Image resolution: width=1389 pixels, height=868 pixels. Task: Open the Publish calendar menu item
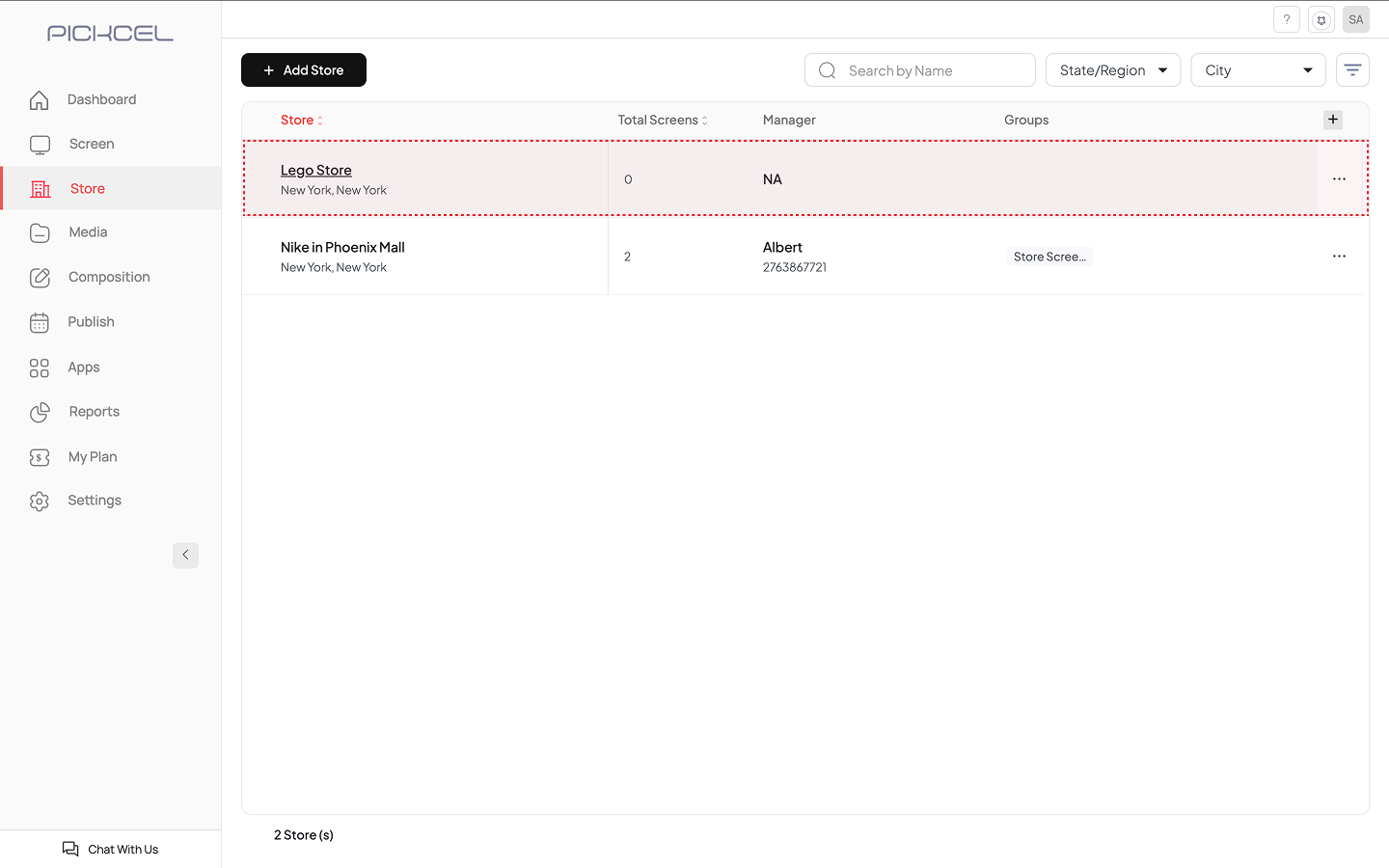click(x=91, y=322)
